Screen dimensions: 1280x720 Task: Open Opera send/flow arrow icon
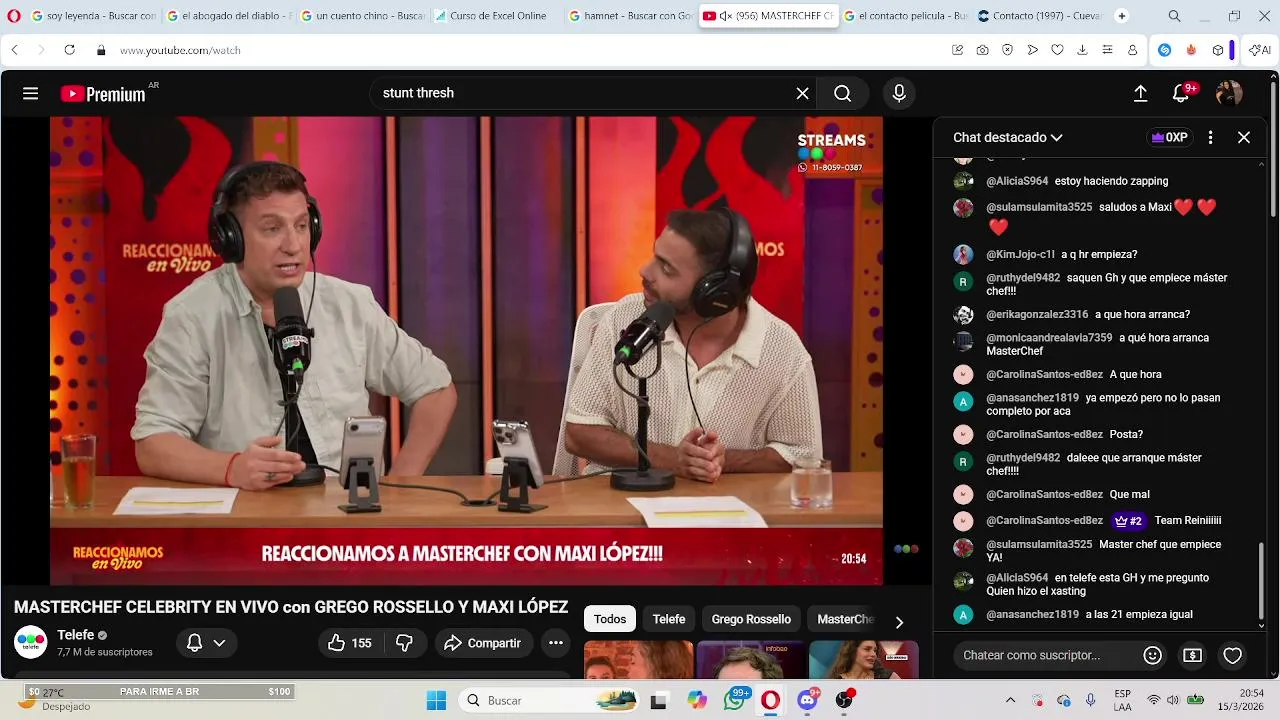pyautogui.click(x=1032, y=50)
